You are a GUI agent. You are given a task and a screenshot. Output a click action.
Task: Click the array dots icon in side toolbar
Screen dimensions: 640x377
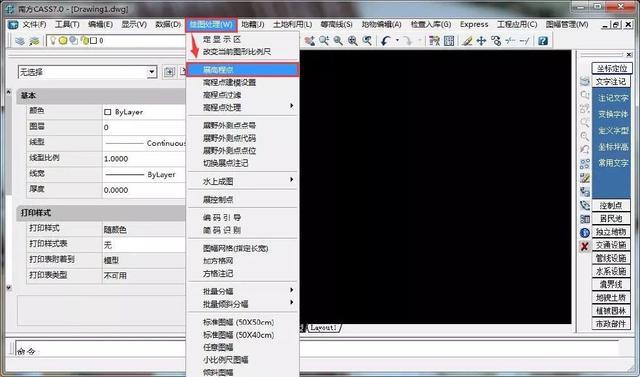coord(585,164)
